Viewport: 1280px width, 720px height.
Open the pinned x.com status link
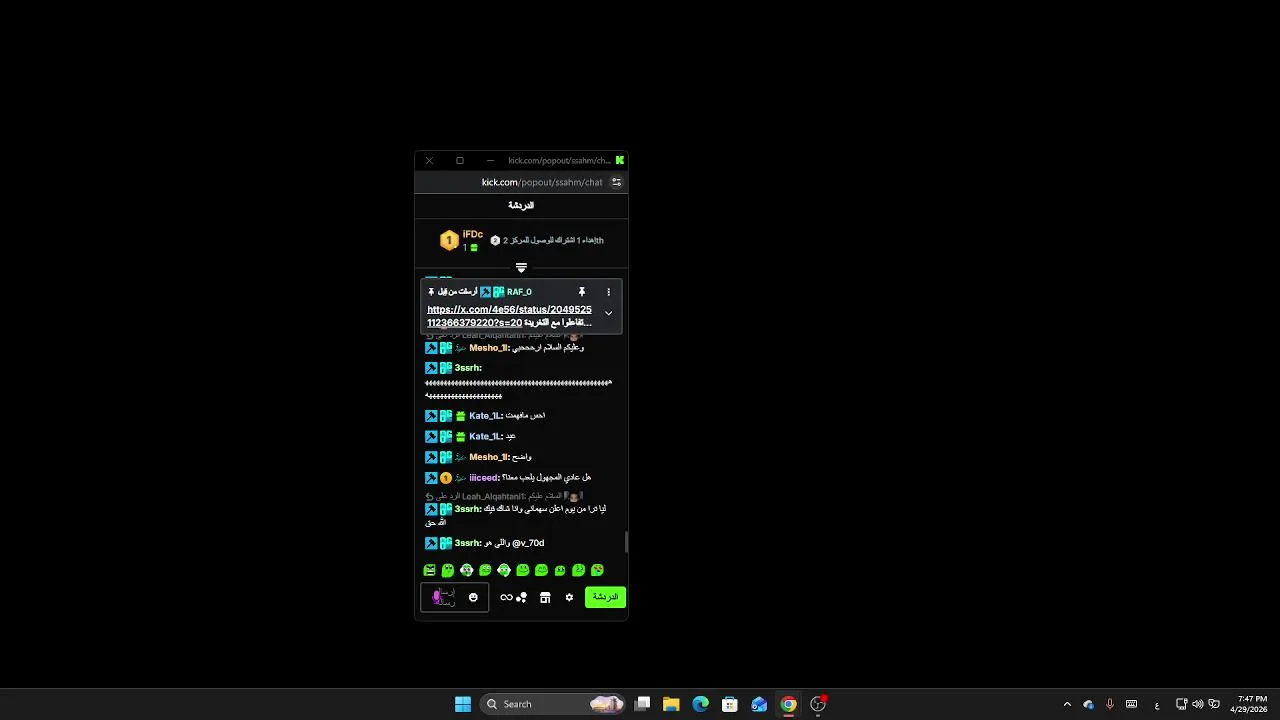click(509, 316)
